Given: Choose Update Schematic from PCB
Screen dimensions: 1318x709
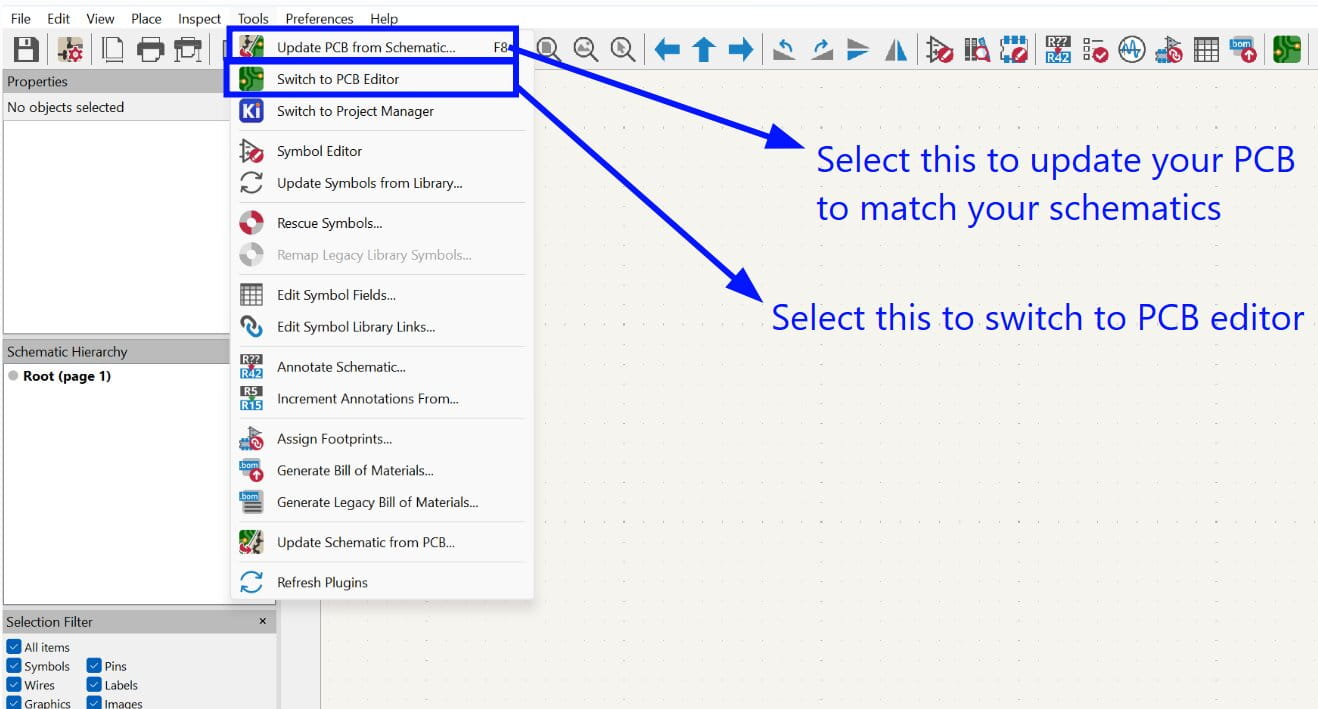Looking at the screenshot, I should coord(382,542).
